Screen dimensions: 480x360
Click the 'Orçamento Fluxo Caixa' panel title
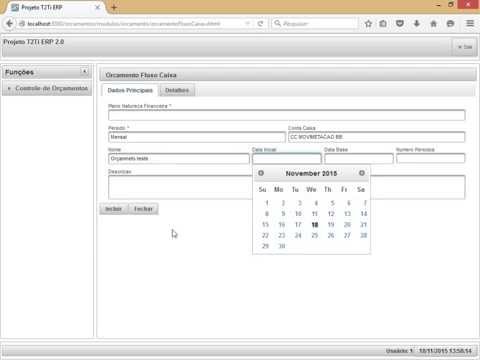pos(141,75)
